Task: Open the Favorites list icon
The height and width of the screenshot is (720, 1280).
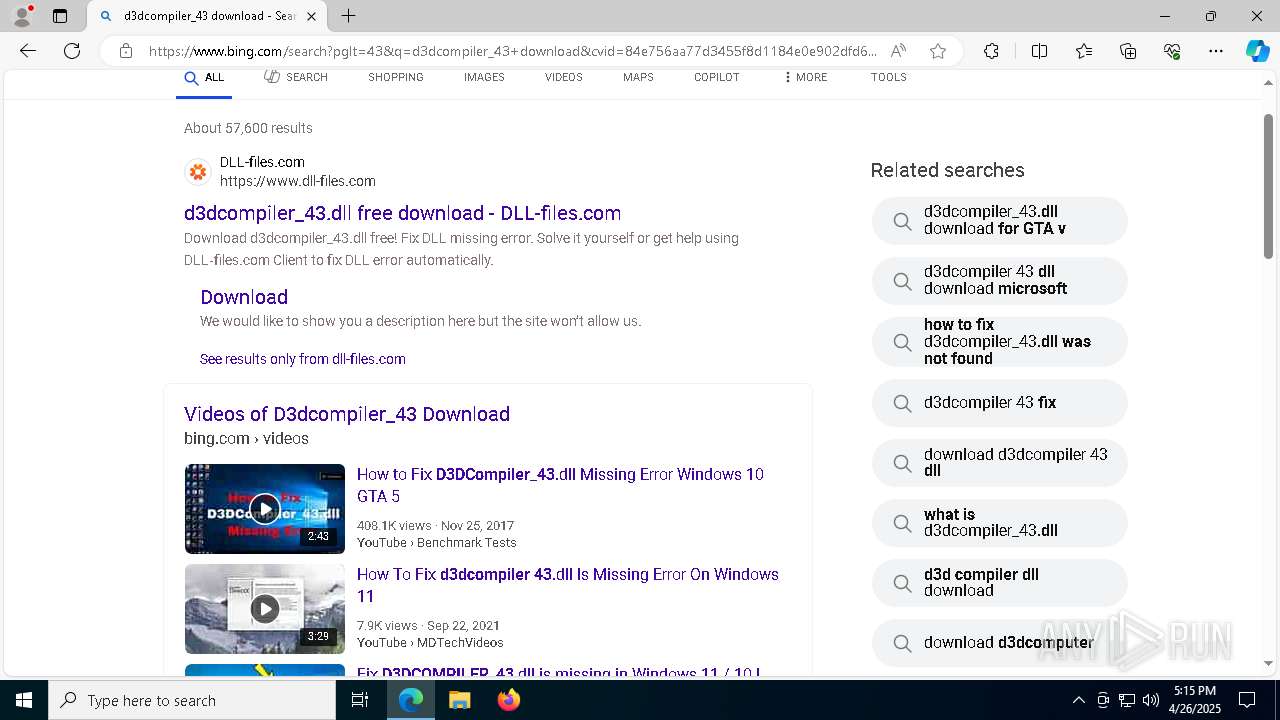Action: [1084, 51]
